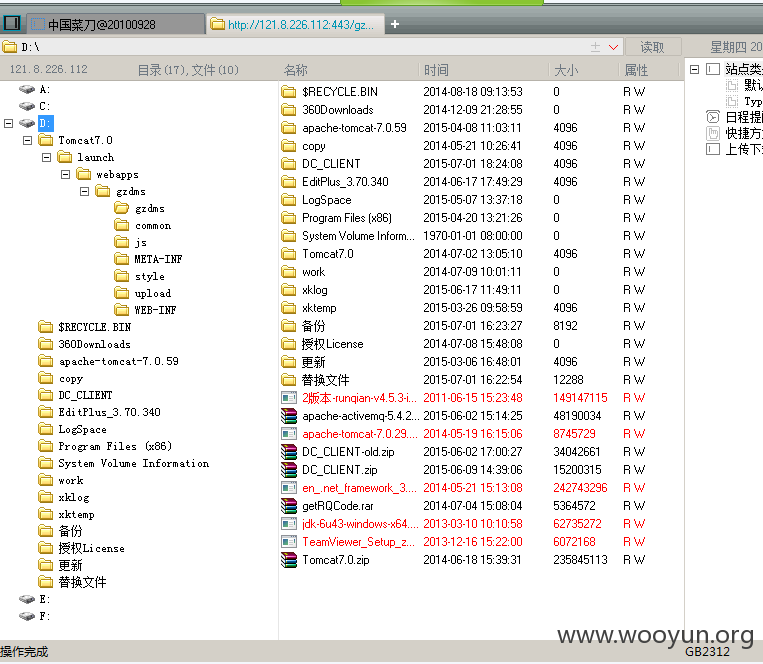Viewport: 763px width, 664px height.
Task: Click the xklog folder name in list
Action: pyautogui.click(x=315, y=289)
